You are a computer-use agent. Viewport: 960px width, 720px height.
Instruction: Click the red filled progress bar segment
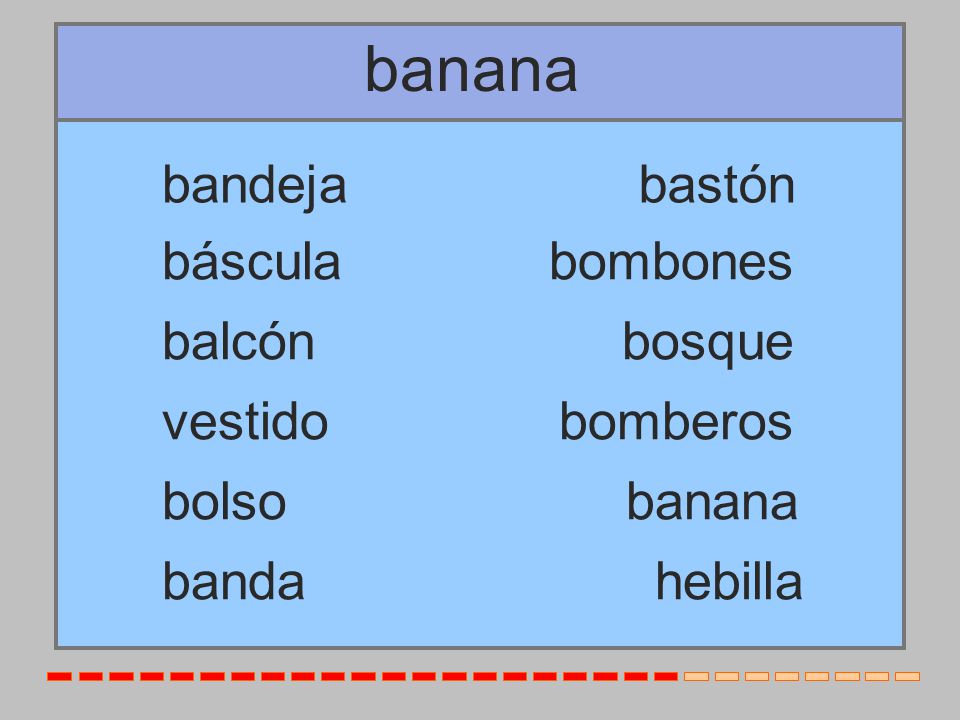pos(362,677)
